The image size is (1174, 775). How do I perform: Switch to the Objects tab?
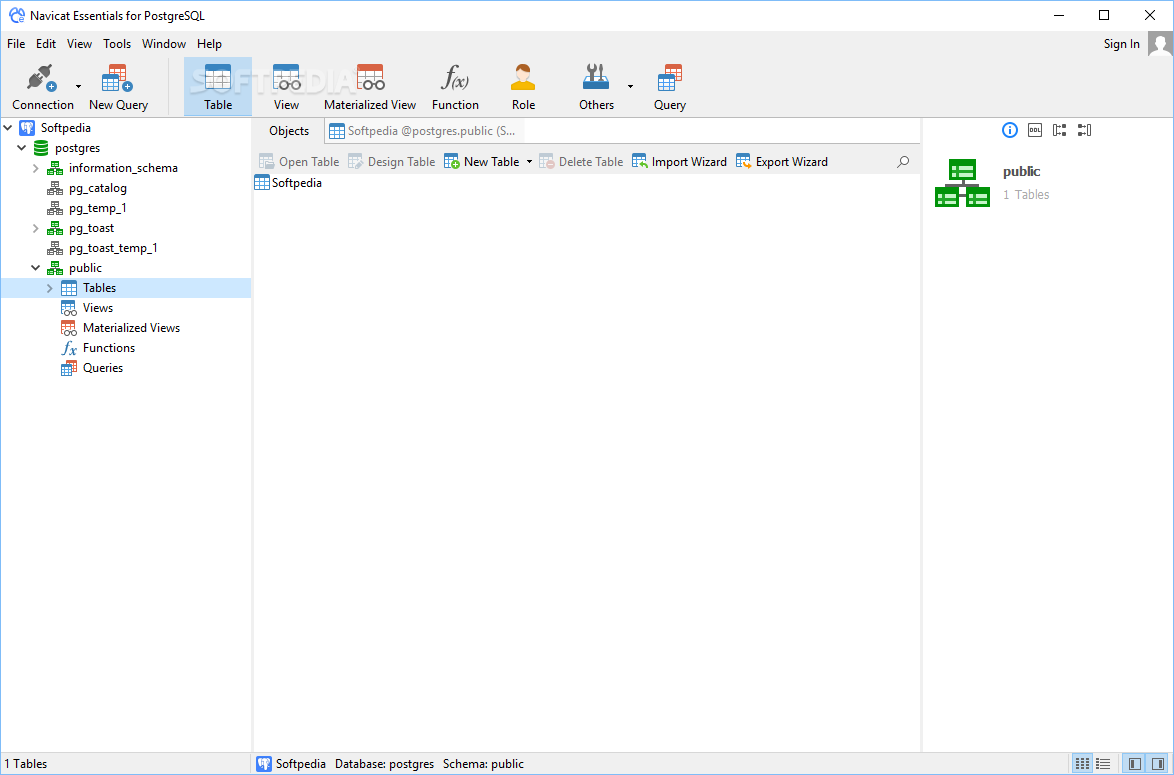click(x=289, y=131)
